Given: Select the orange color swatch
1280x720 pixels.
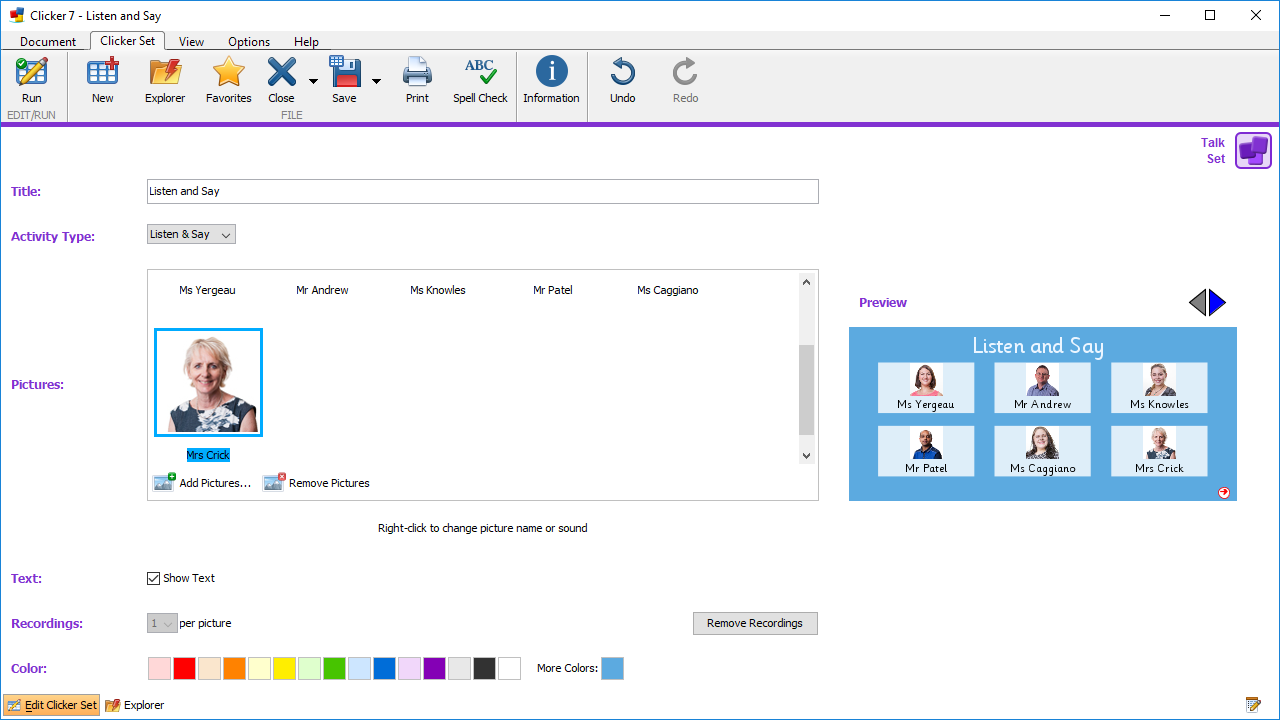Looking at the screenshot, I should 234,668.
